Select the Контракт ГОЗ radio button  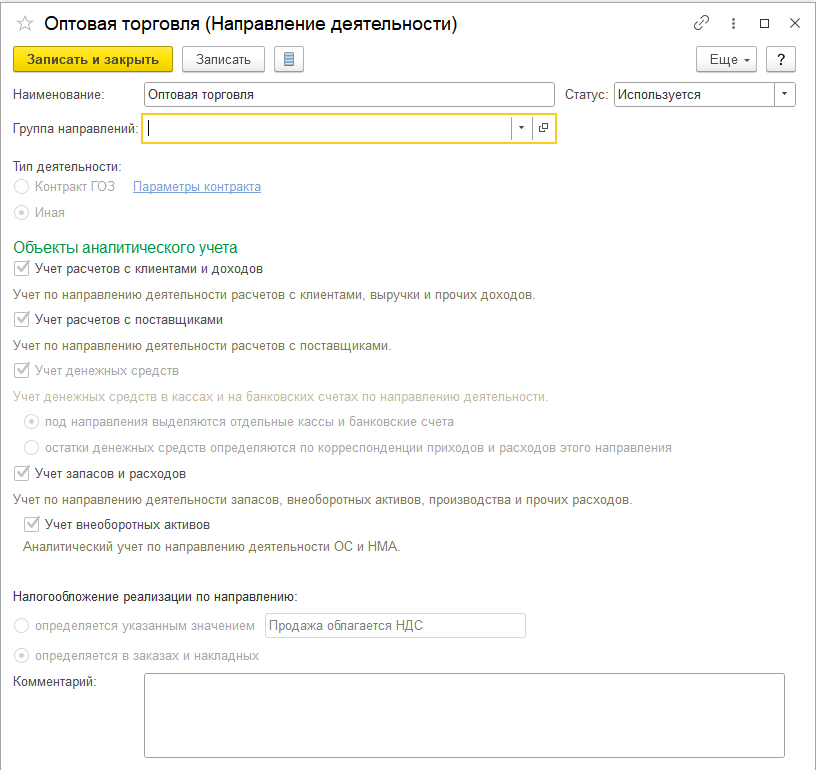point(22,187)
